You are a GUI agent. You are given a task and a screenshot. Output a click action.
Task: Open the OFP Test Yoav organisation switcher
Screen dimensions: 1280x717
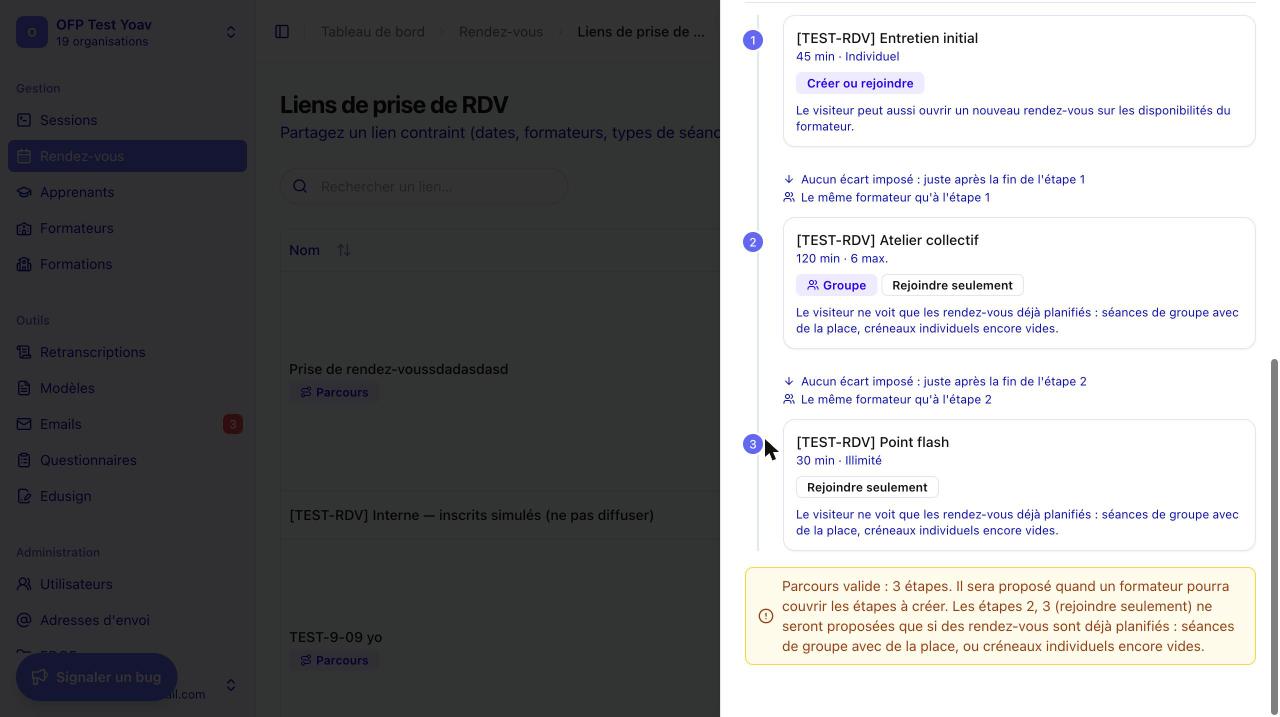point(127,32)
